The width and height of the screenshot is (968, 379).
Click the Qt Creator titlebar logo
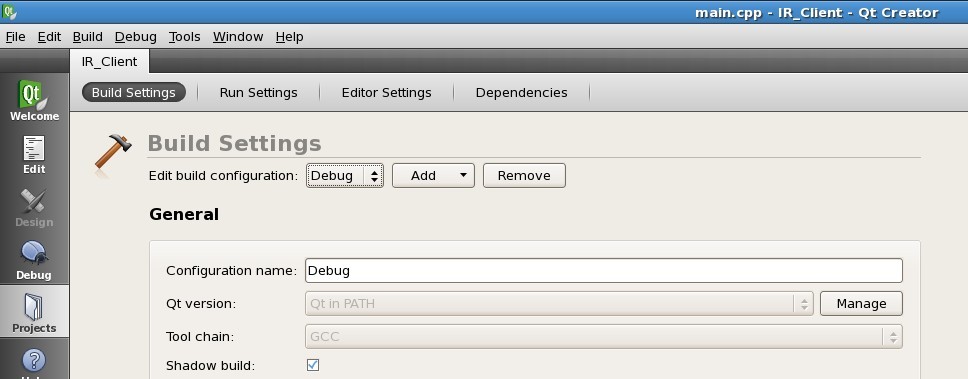pyautogui.click(x=9, y=12)
